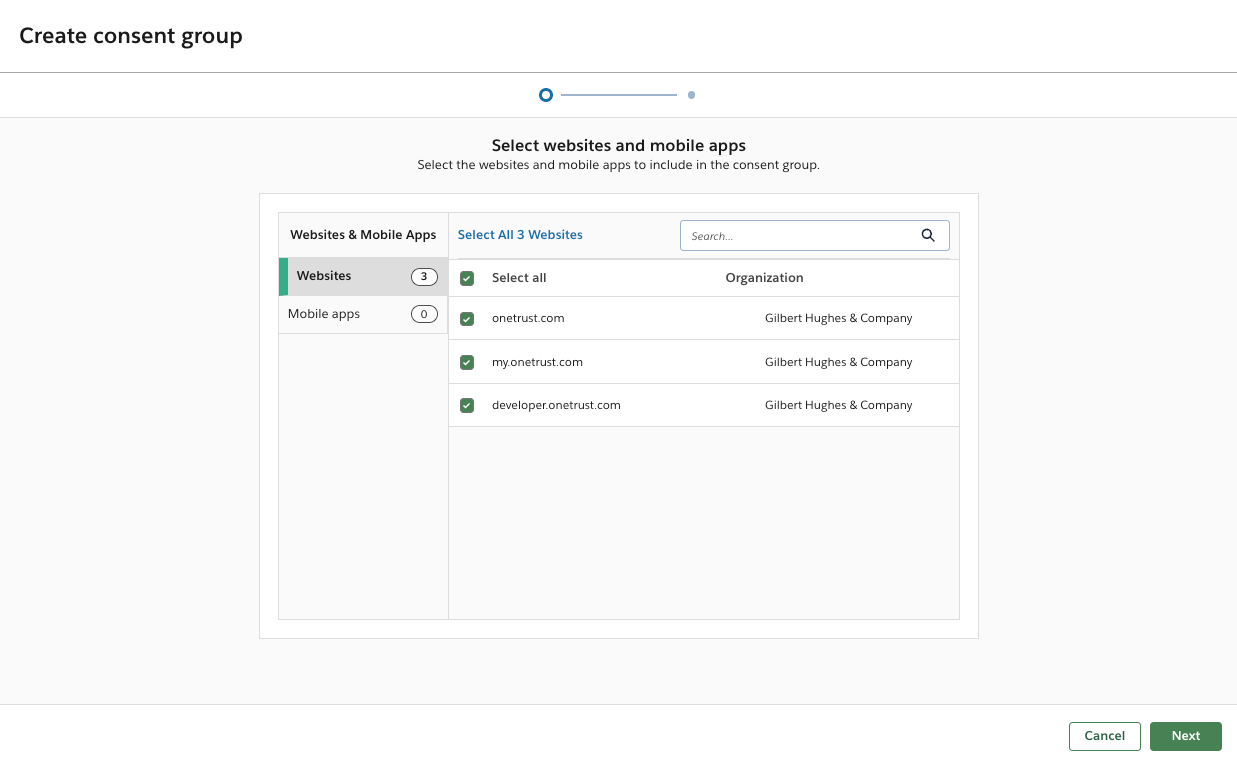This screenshot has width=1237, height=761.
Task: Click the Websites count badge showing 3
Action: pyautogui.click(x=424, y=277)
